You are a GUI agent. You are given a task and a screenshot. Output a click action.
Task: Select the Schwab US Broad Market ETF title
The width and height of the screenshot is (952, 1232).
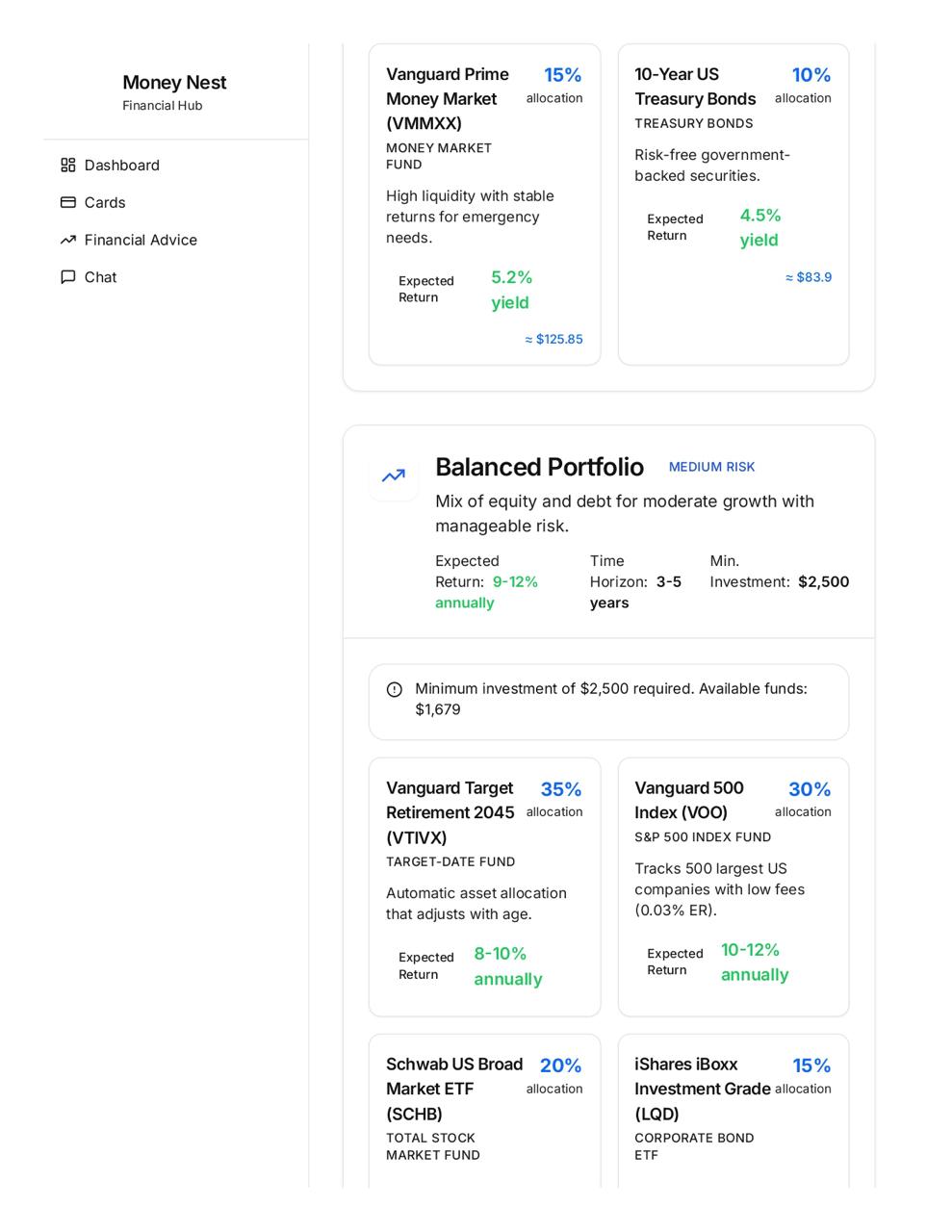pyautogui.click(x=454, y=1090)
